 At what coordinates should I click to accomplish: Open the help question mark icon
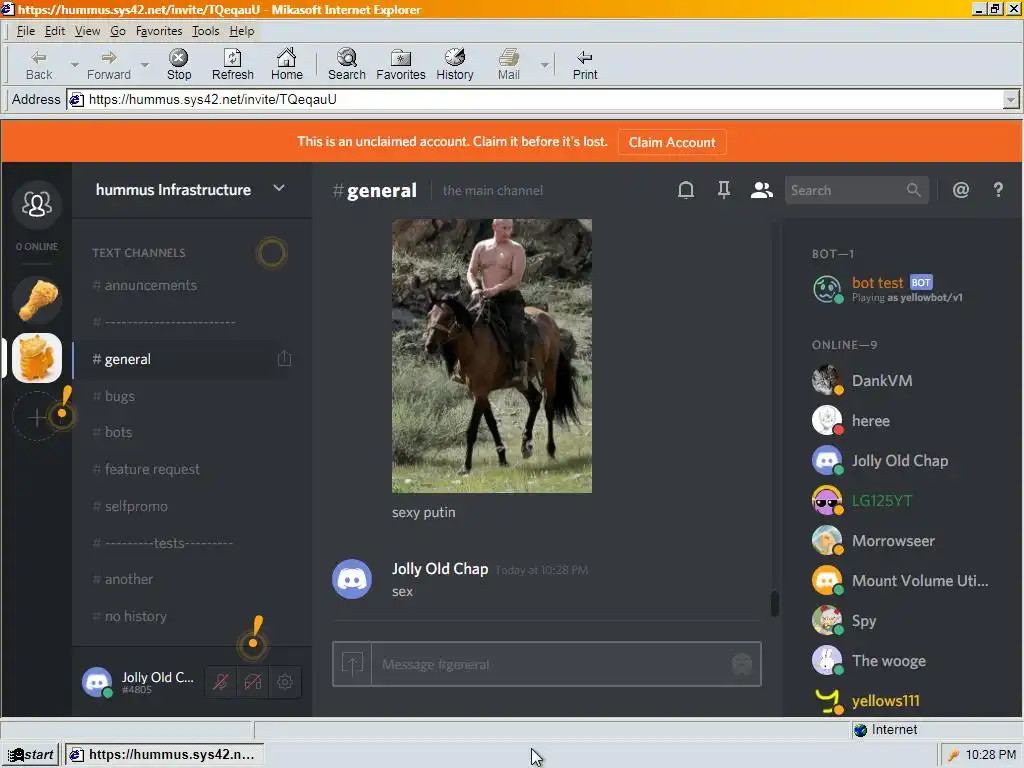tap(998, 190)
